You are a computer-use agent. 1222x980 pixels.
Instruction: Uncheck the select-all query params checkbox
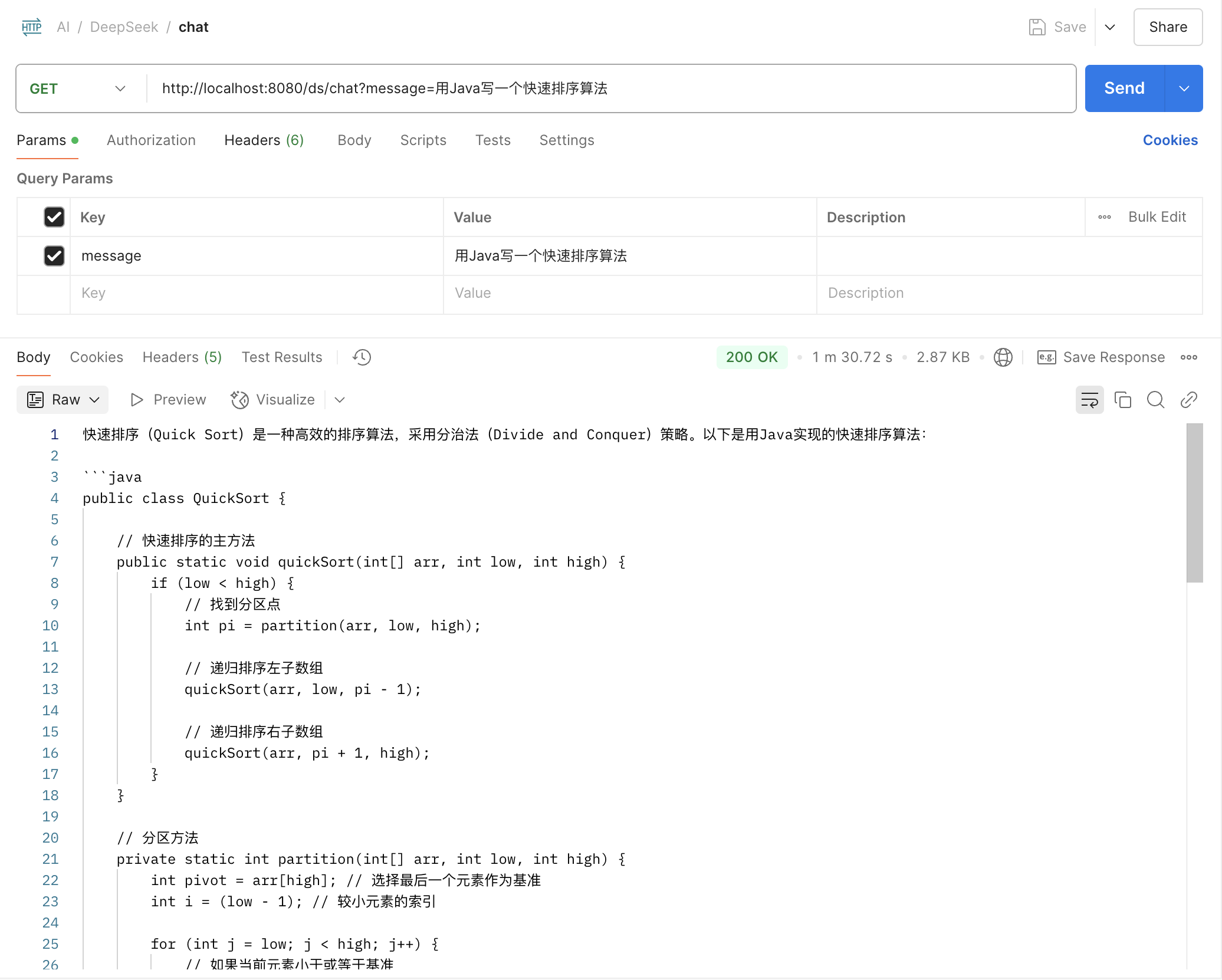(54, 217)
